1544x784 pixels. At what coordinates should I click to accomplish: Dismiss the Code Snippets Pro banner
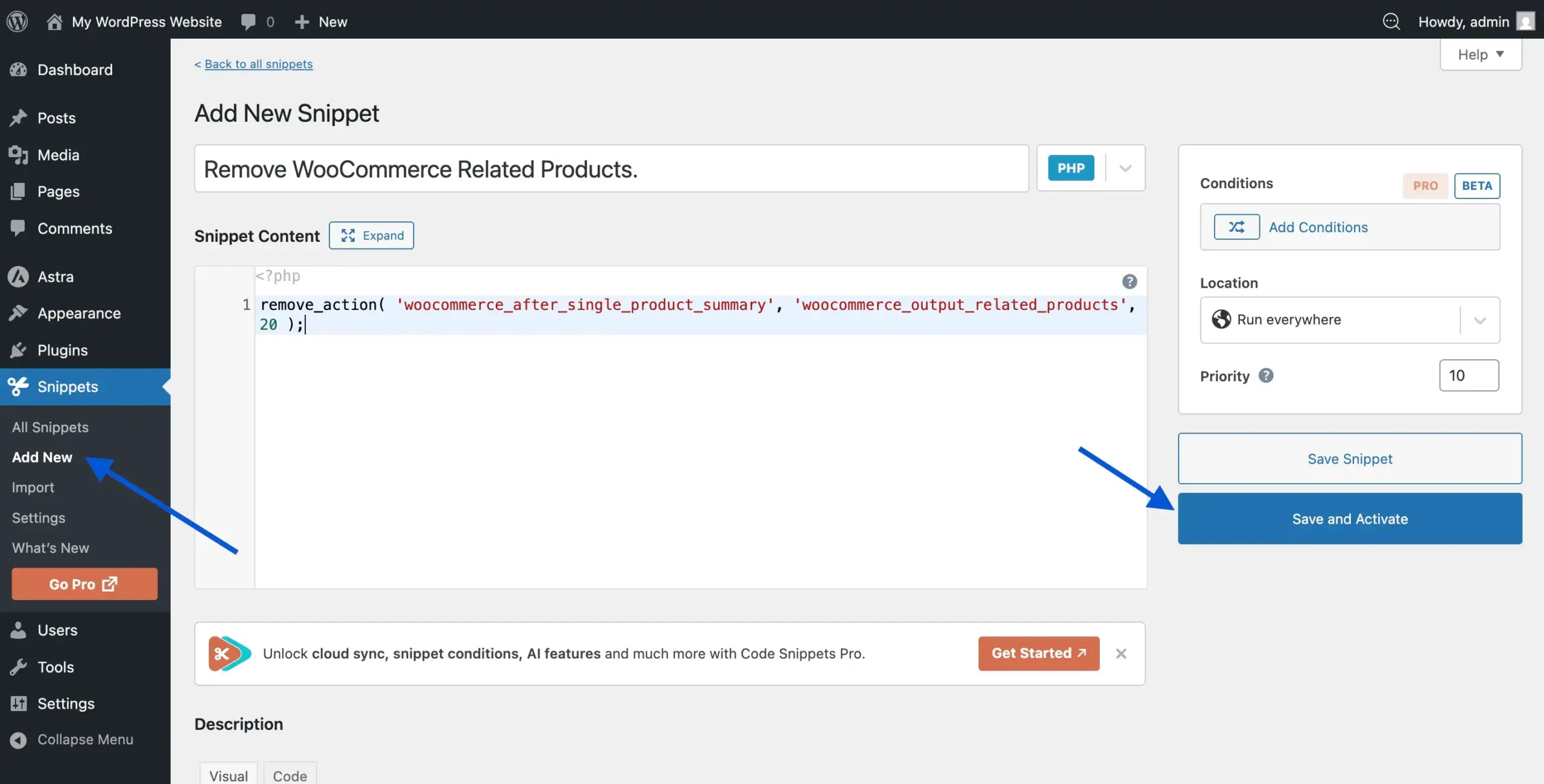pyautogui.click(x=1121, y=654)
